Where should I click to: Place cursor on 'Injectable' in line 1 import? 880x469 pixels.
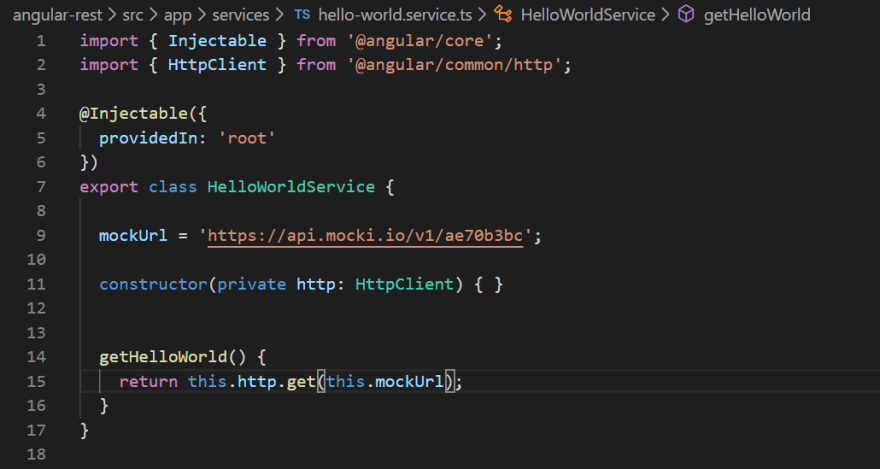click(217, 40)
